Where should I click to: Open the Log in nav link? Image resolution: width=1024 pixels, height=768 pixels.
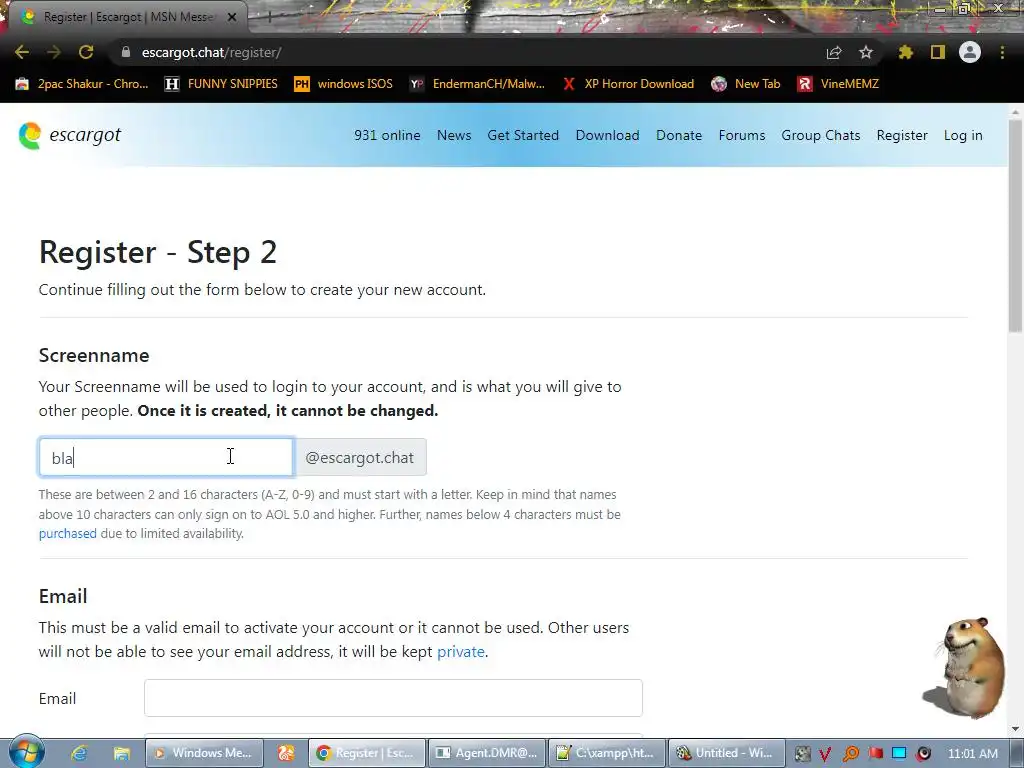963,135
